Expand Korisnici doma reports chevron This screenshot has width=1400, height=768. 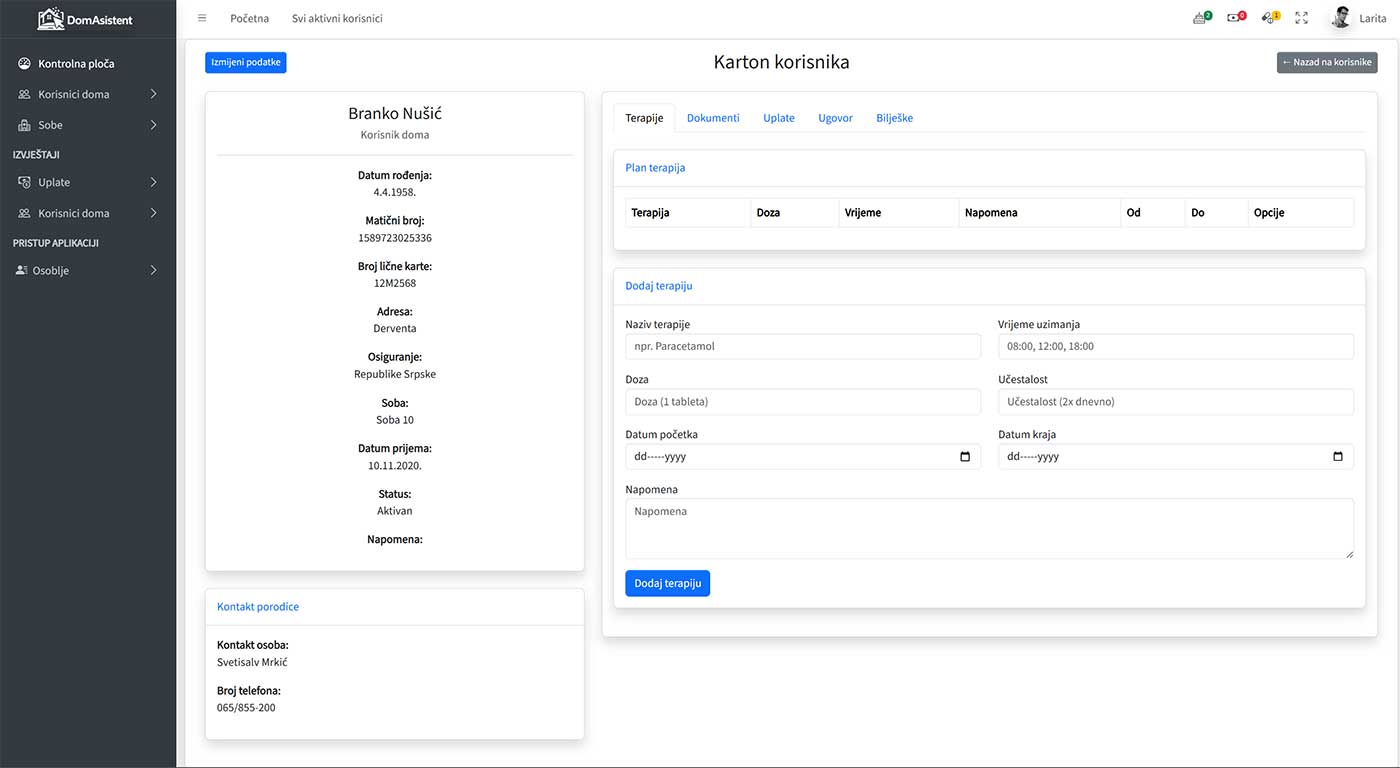click(153, 213)
